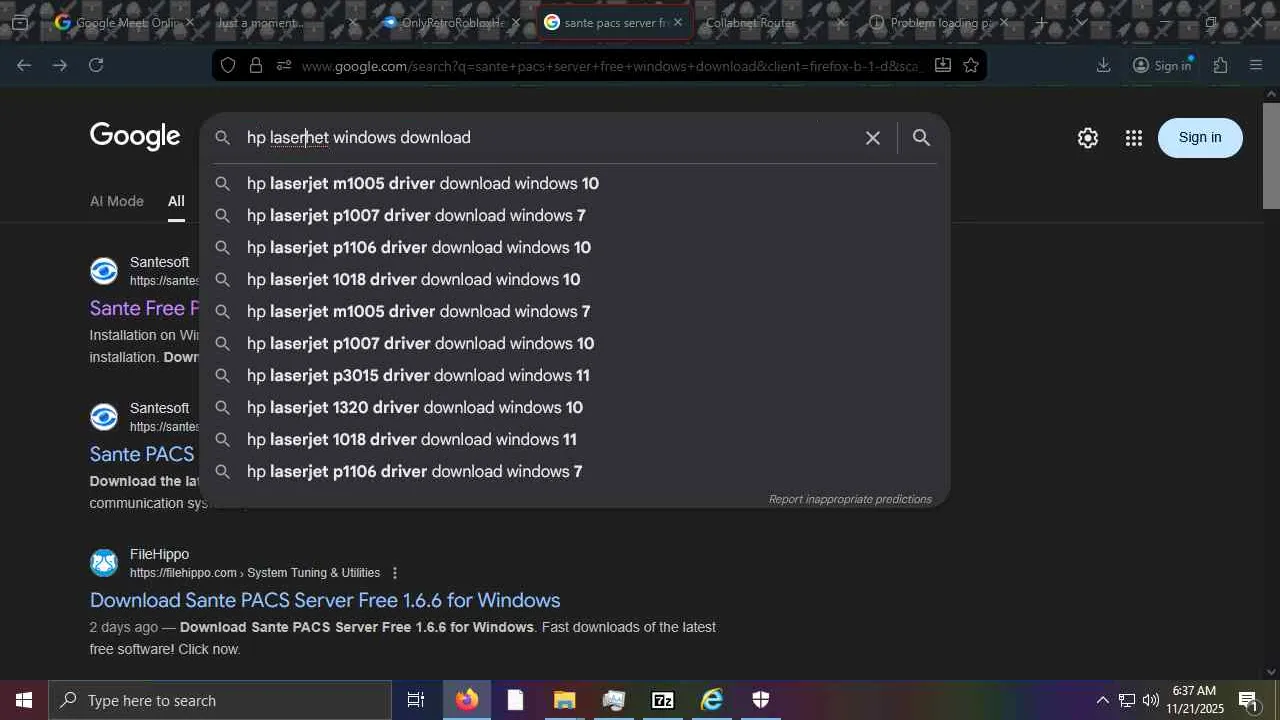The height and width of the screenshot is (720, 1280).
Task: Open more options for FileHippo result
Action: click(395, 573)
